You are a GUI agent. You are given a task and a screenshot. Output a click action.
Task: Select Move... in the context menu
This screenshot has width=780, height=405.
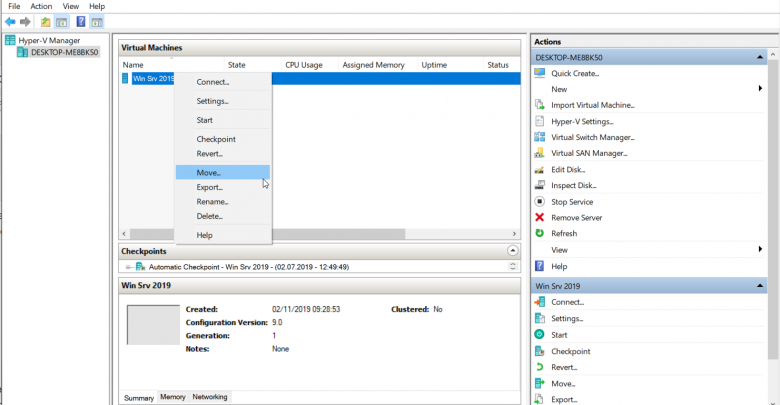pyautogui.click(x=223, y=173)
